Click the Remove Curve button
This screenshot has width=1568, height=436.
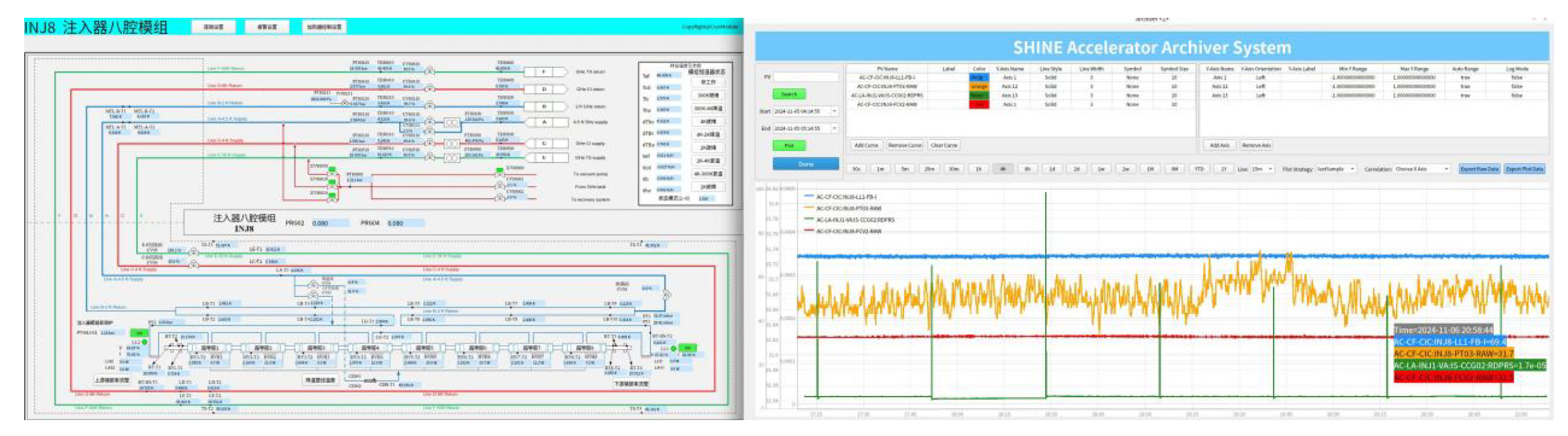tap(905, 145)
